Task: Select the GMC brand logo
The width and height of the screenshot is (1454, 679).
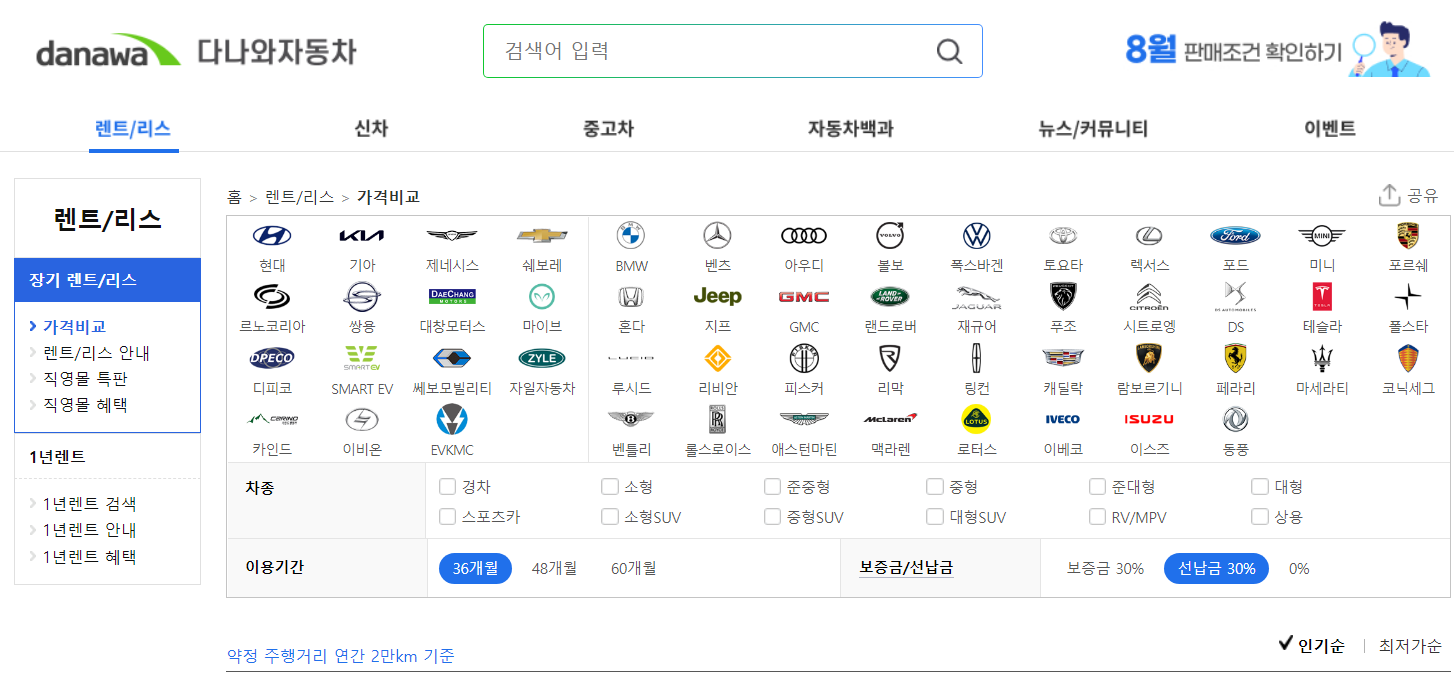Action: pyautogui.click(x=804, y=297)
